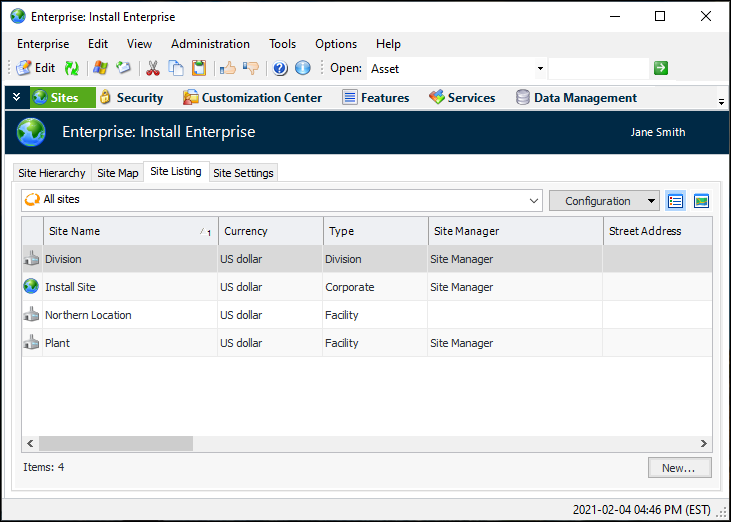731x522 pixels.
Task: Click the Cut scissors icon
Action: (x=153, y=68)
